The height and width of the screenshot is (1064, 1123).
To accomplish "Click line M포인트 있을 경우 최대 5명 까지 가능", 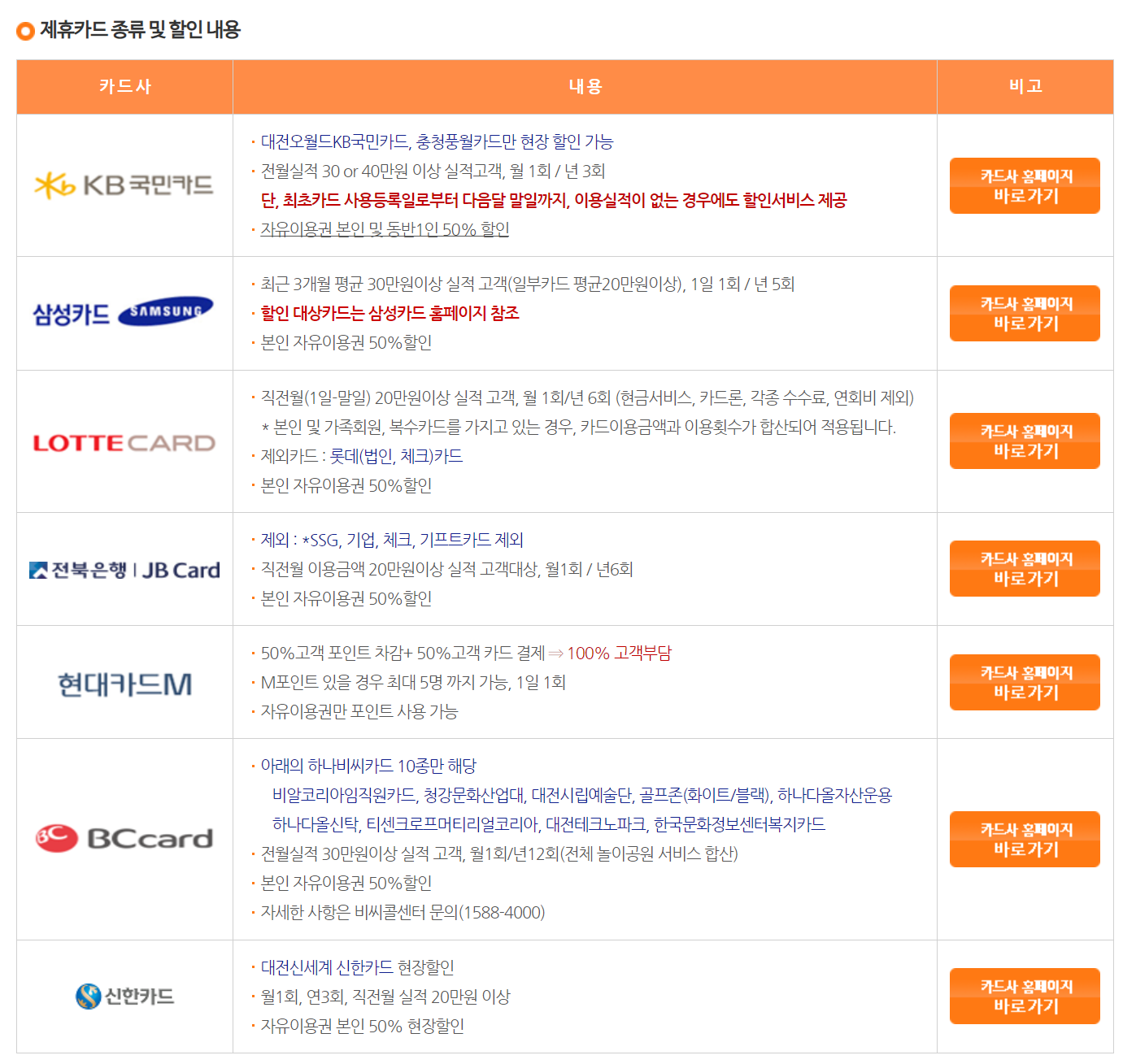I will (413, 682).
